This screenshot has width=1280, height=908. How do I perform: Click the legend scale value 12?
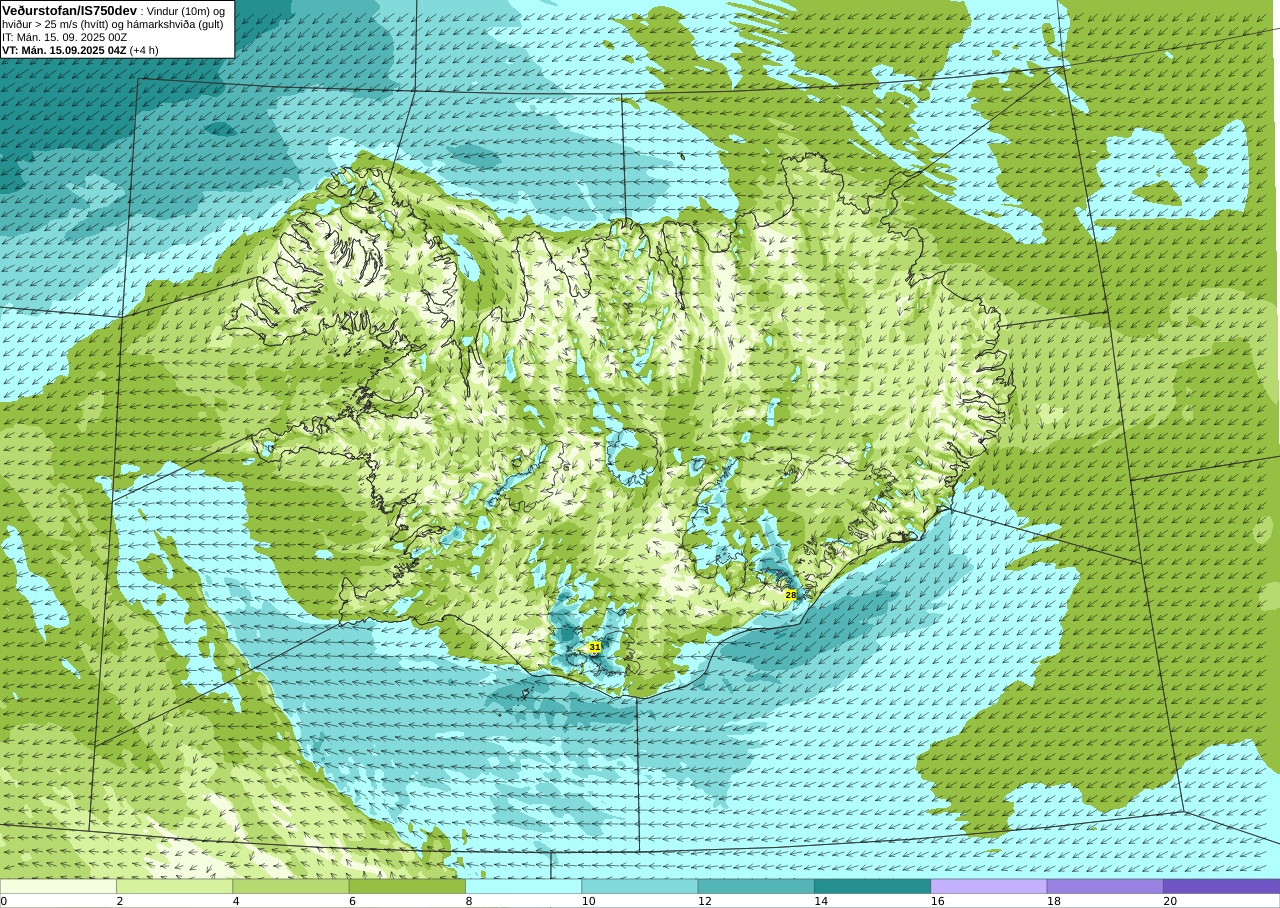click(x=705, y=901)
